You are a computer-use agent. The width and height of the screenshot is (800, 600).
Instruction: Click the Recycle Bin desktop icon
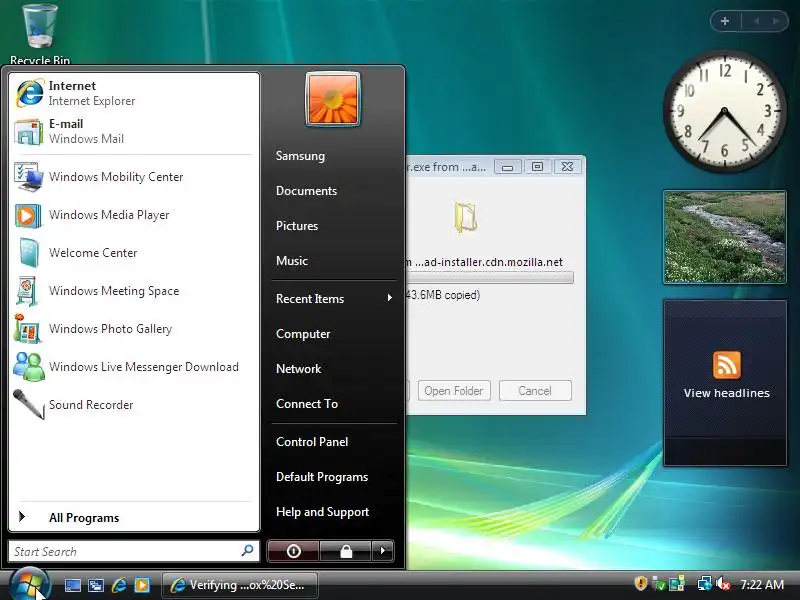(x=40, y=34)
